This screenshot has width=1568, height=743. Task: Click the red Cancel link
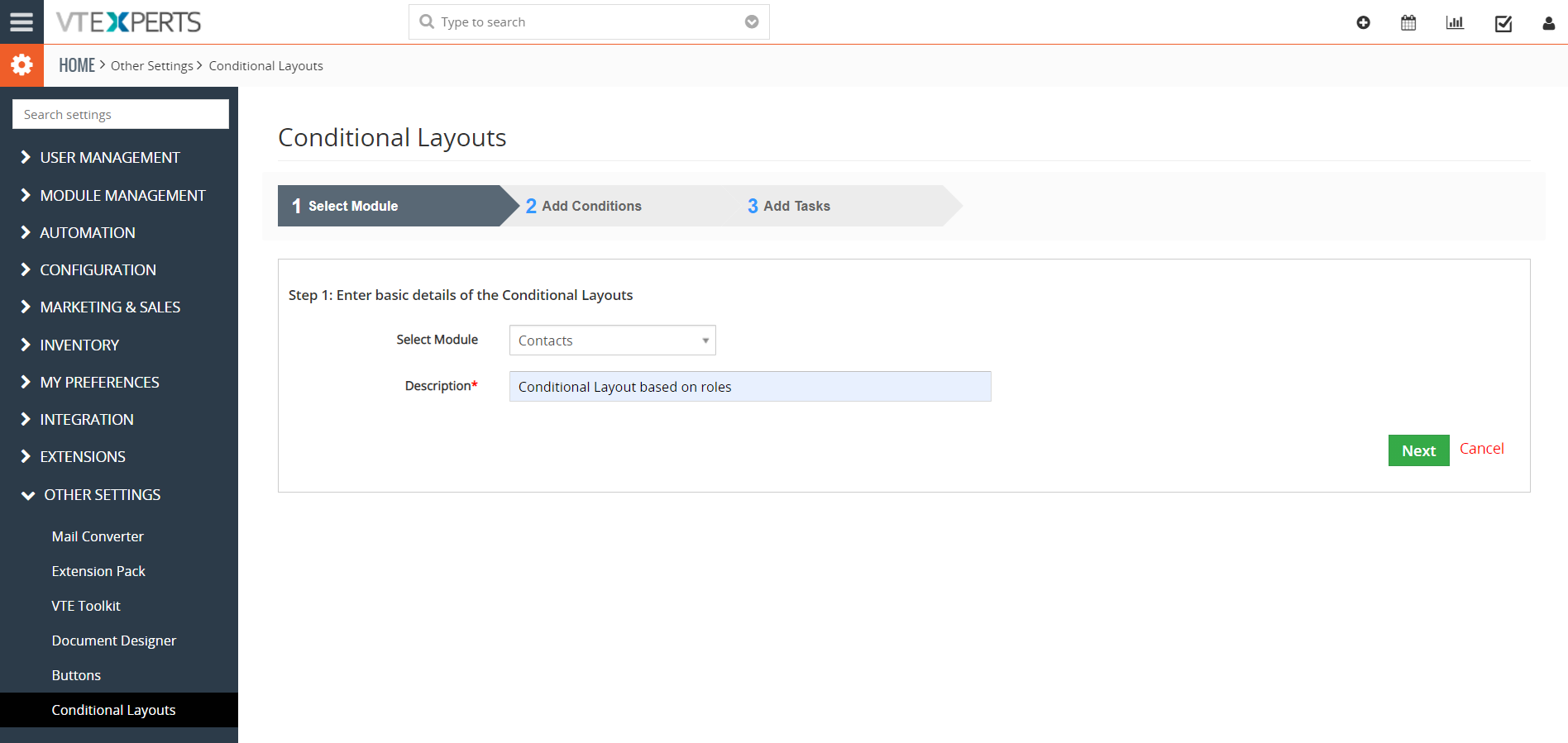(1482, 449)
